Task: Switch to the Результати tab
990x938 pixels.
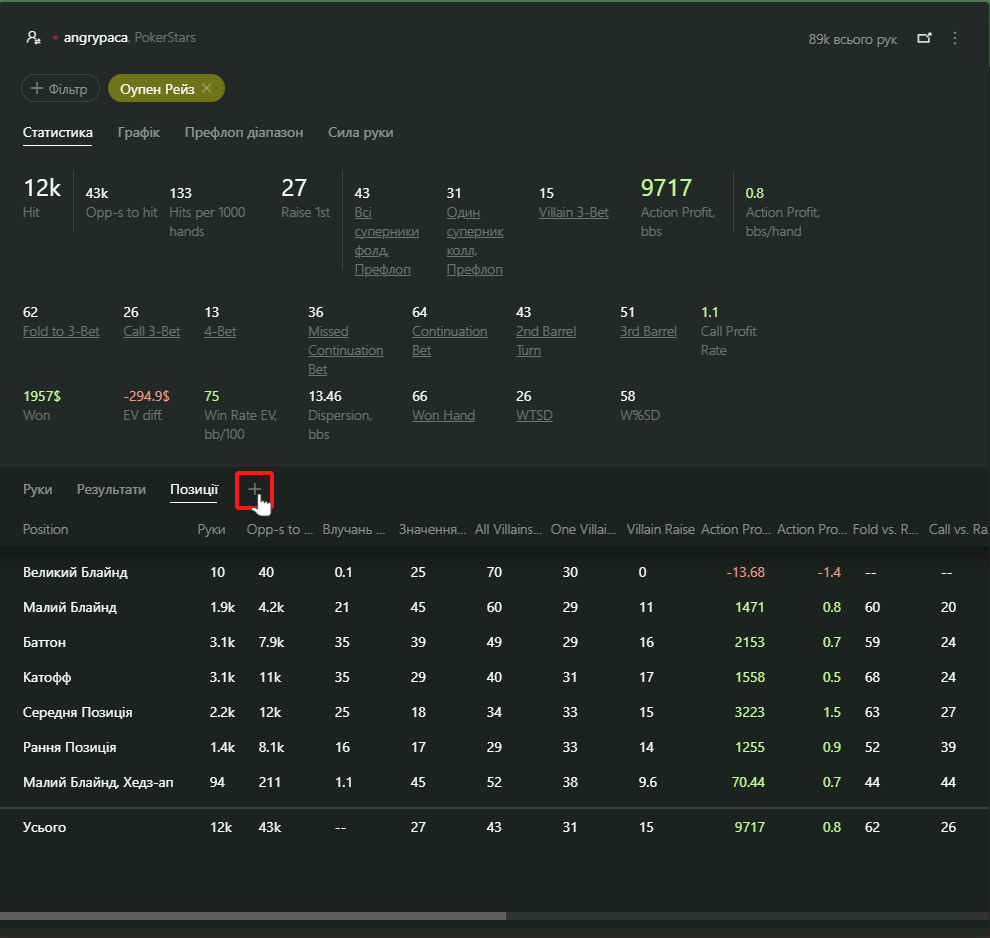Action: point(111,489)
